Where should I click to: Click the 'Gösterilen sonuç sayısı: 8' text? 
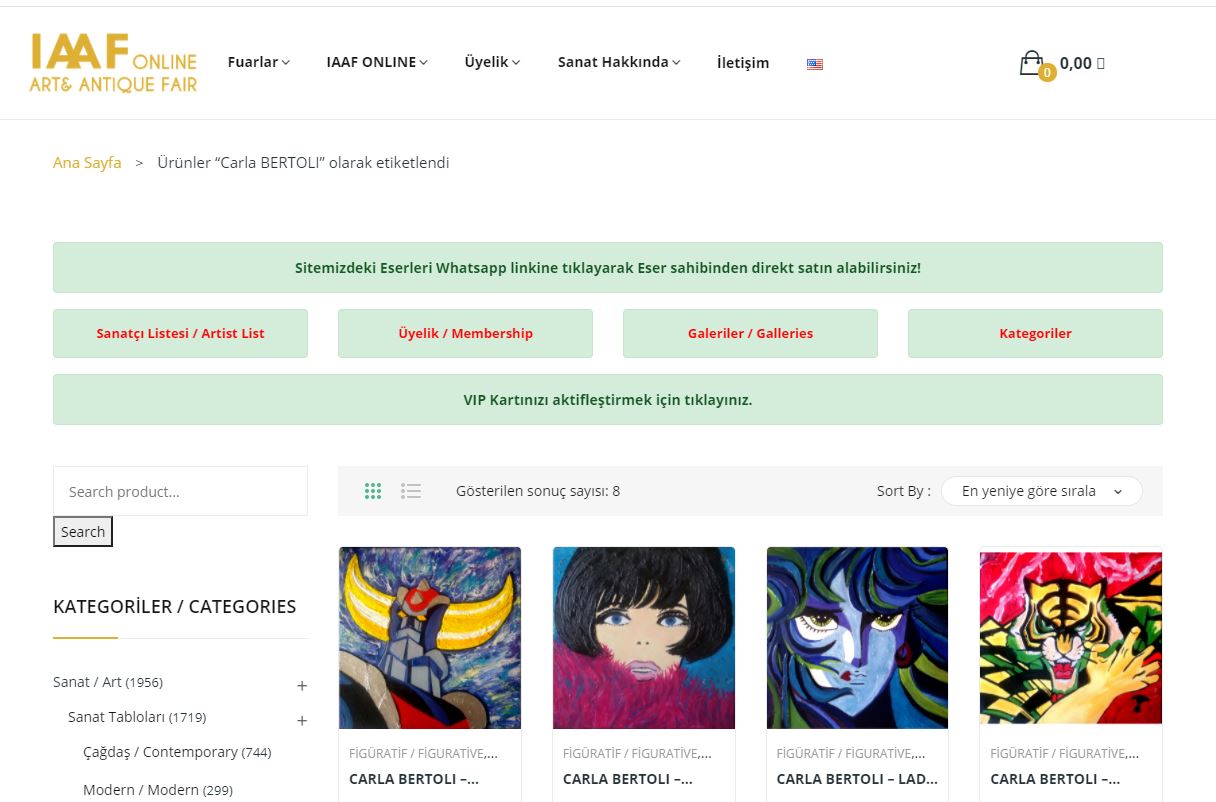point(538,491)
